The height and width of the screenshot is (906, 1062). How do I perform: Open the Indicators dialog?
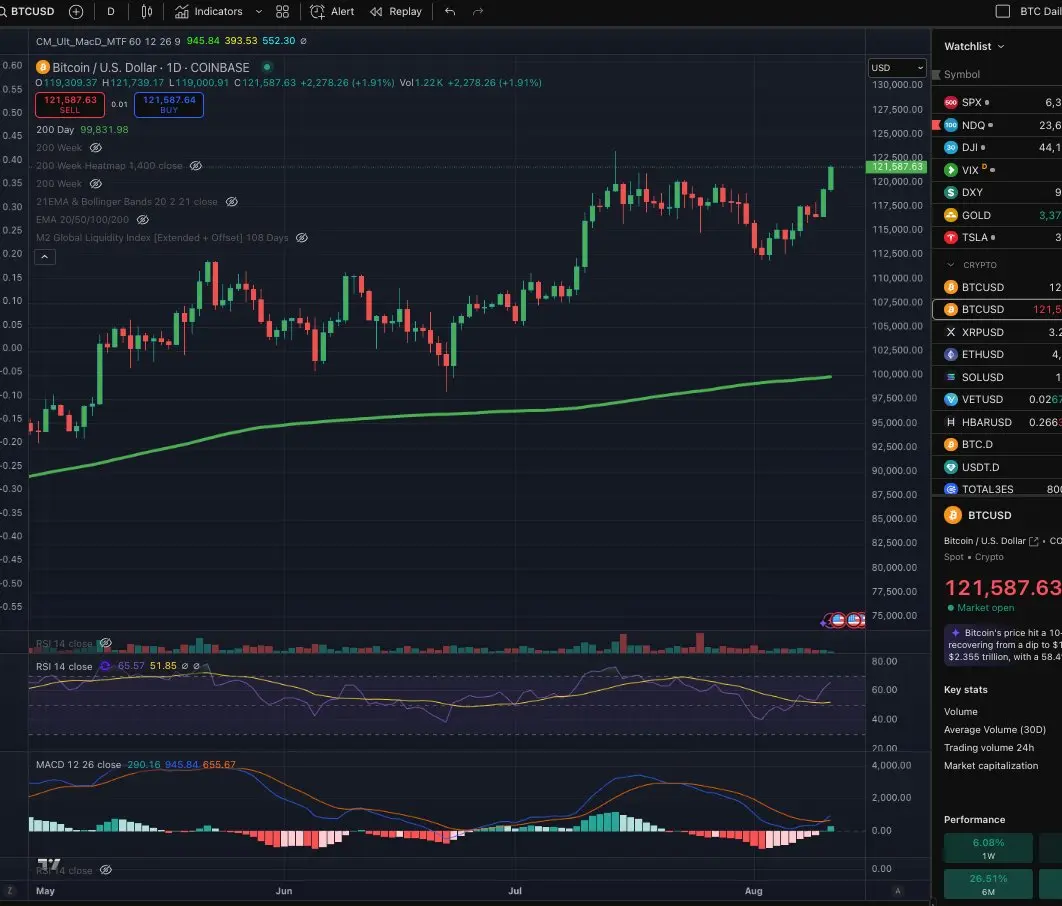pos(209,12)
